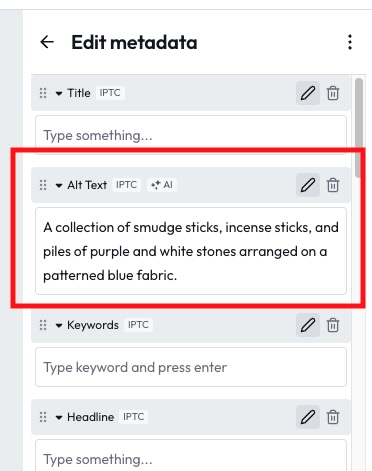Screen dimensions: 372x471
Task: Delete the Title field with trash icon
Action: tap(333, 93)
